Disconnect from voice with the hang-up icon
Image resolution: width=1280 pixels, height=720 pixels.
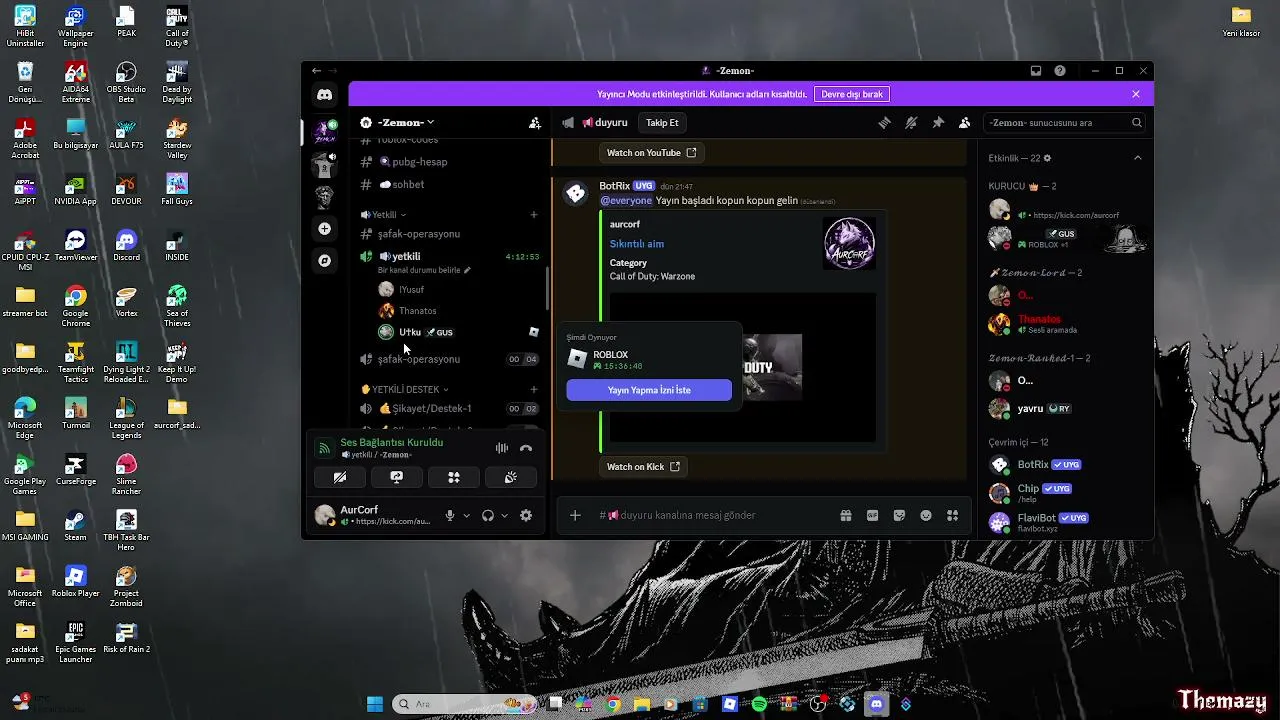[x=526, y=448]
